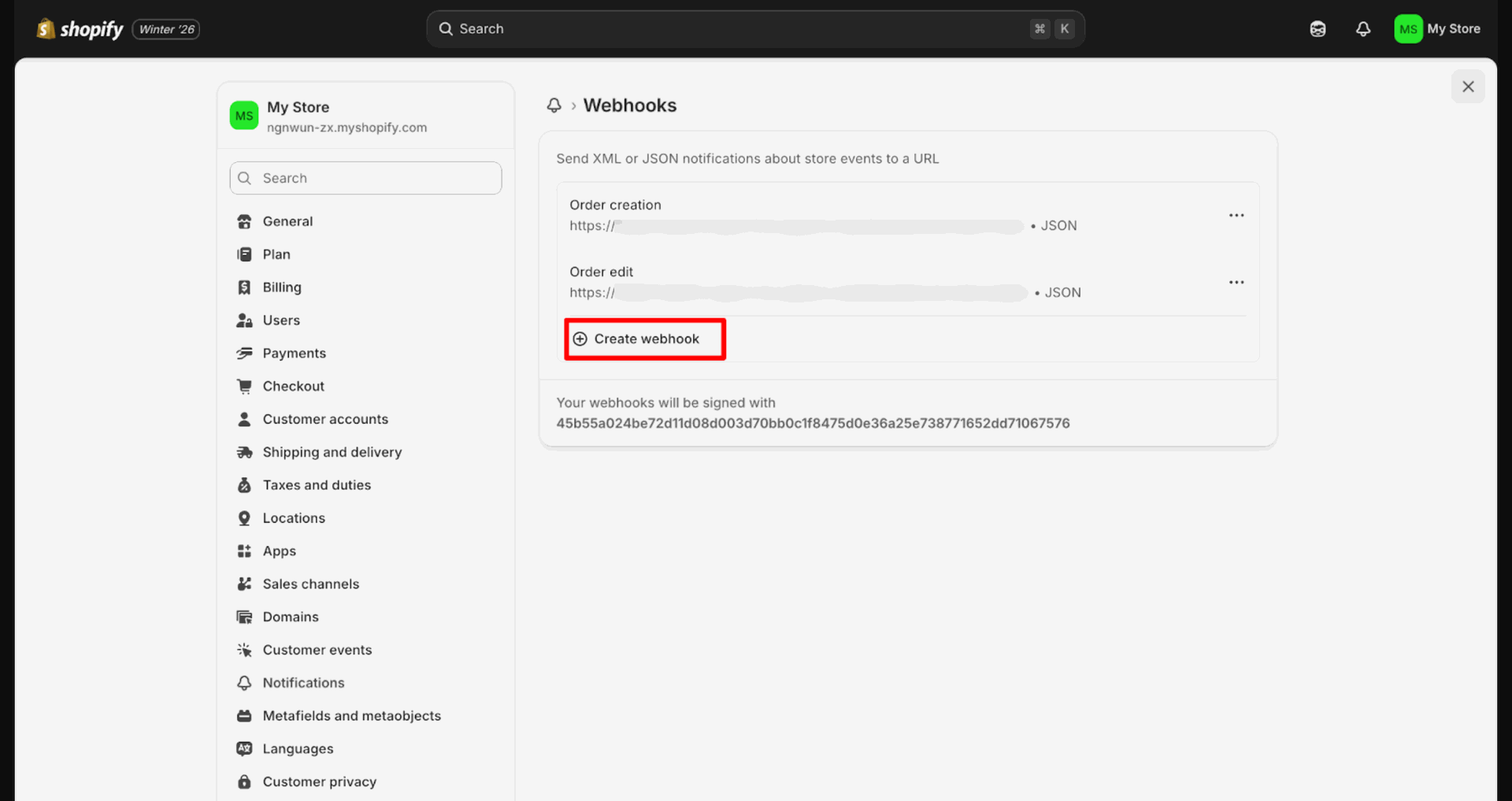
Task: Open Sales channels settings
Action: (x=310, y=584)
